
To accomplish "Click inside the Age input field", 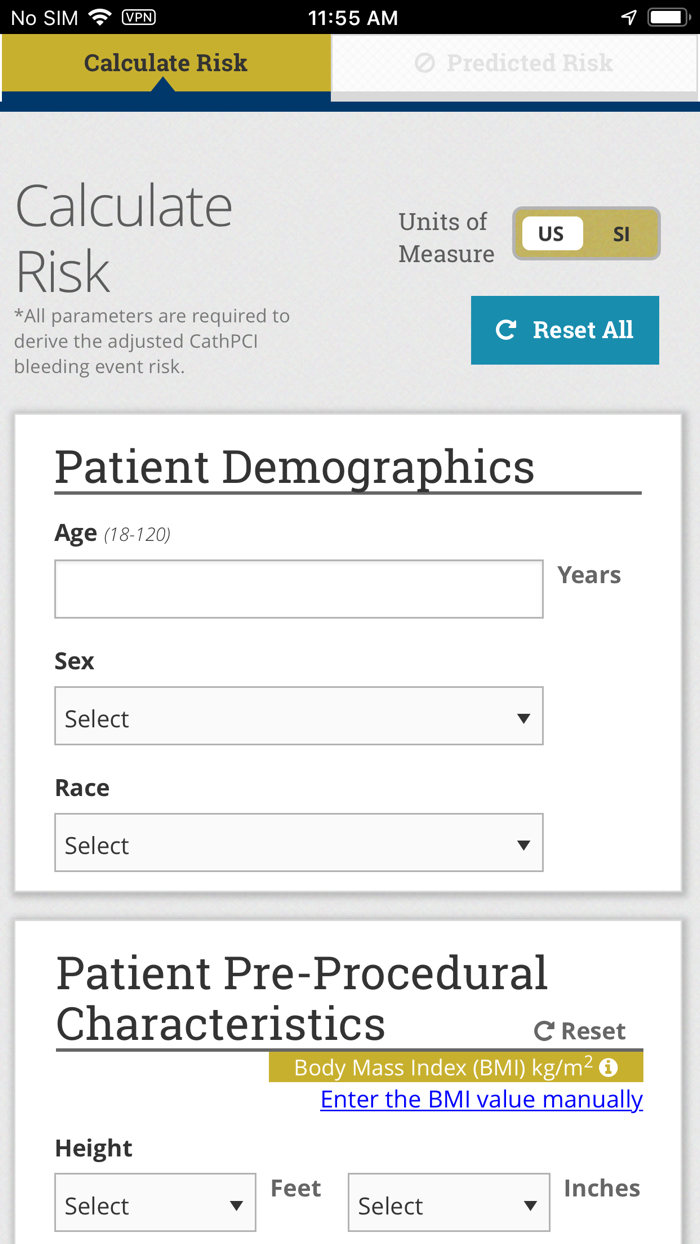I will 298,589.
